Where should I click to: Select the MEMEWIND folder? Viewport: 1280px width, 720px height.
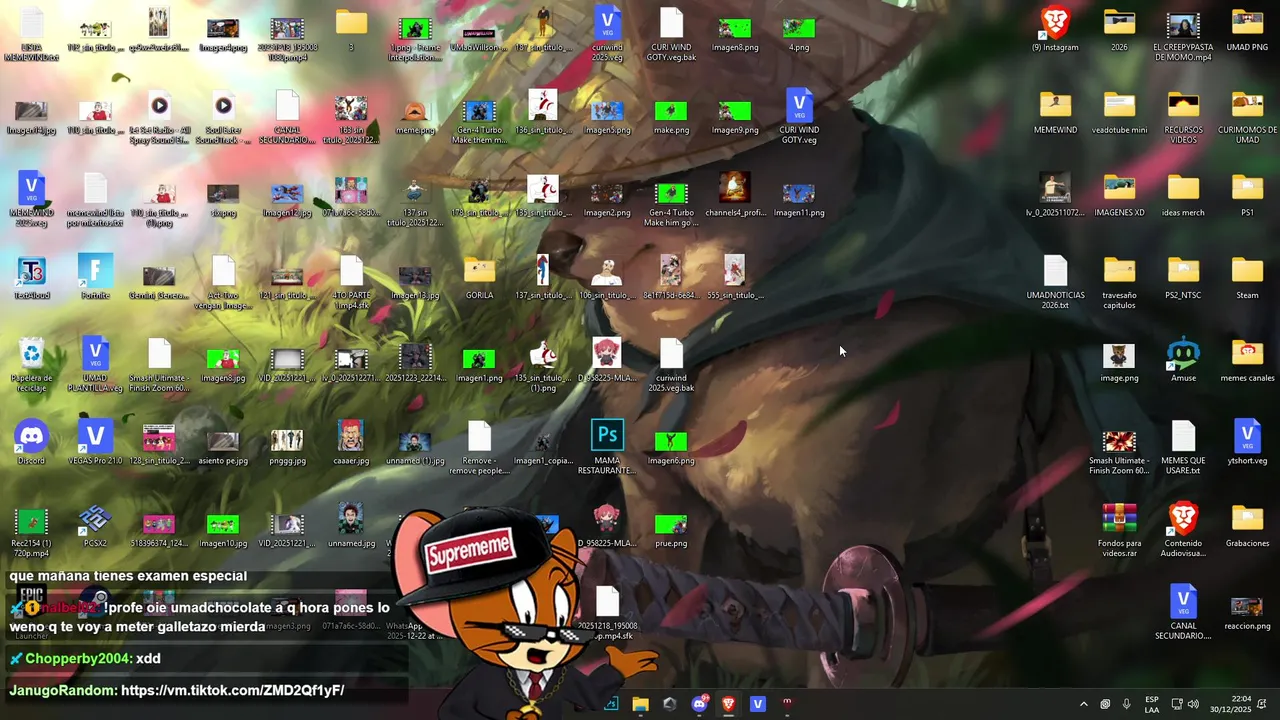tap(1055, 112)
